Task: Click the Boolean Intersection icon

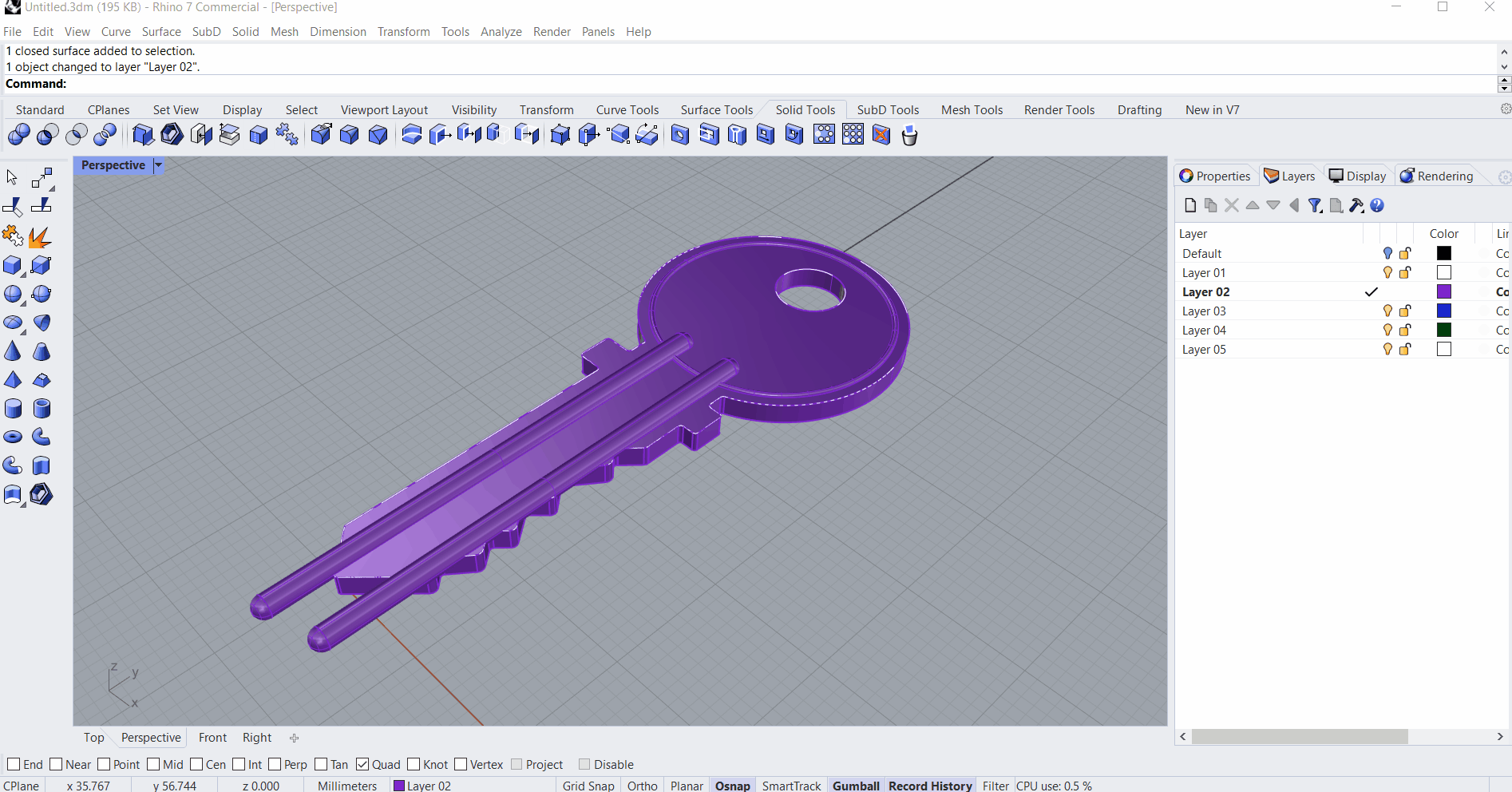Action: pyautogui.click(x=76, y=135)
